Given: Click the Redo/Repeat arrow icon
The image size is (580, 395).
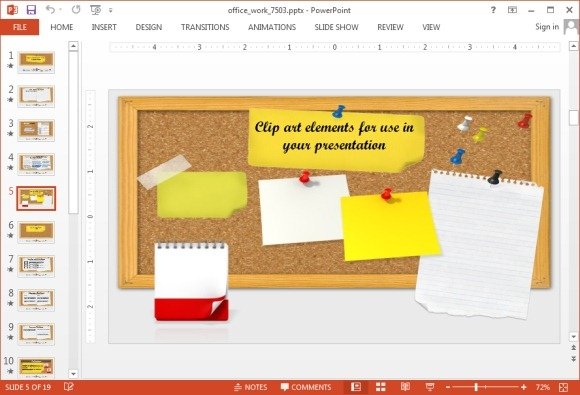Looking at the screenshot, I should point(76,10).
